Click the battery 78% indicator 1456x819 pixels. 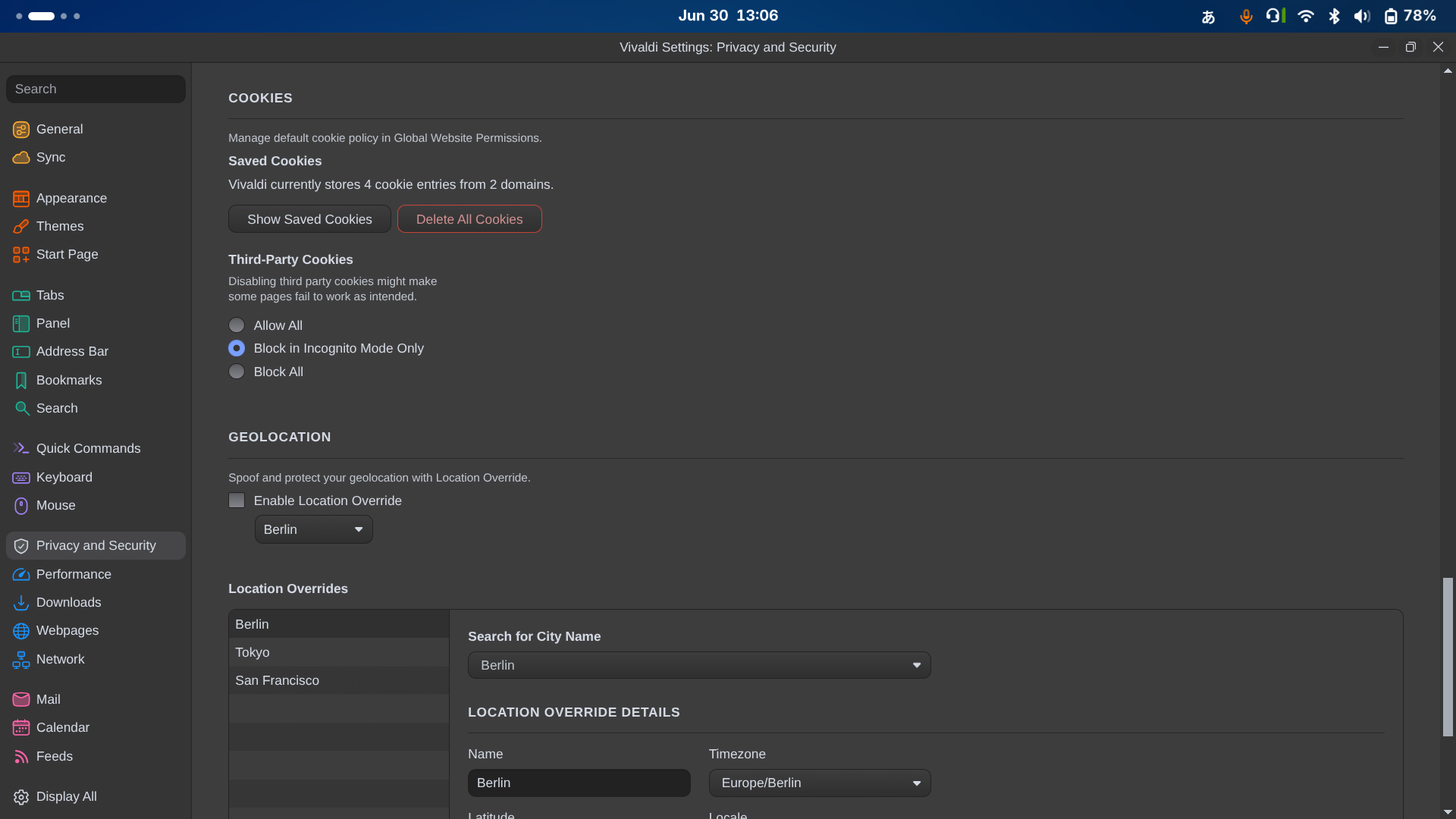point(1410,16)
